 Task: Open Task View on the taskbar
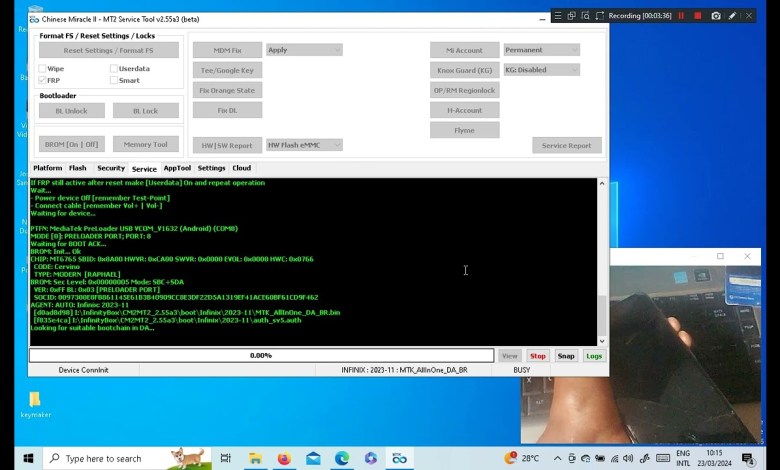[x=225, y=458]
